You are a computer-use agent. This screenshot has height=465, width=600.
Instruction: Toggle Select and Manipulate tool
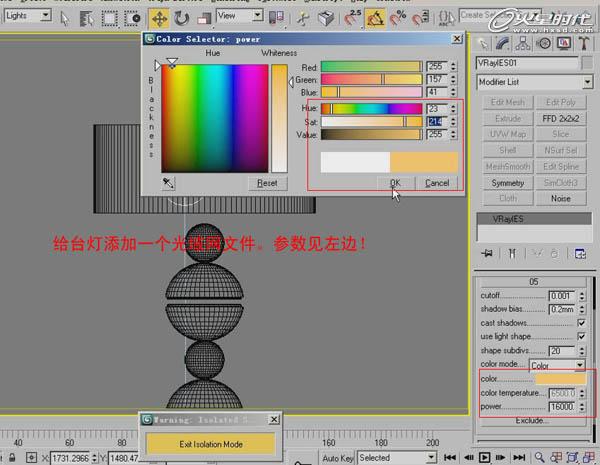click(x=303, y=18)
